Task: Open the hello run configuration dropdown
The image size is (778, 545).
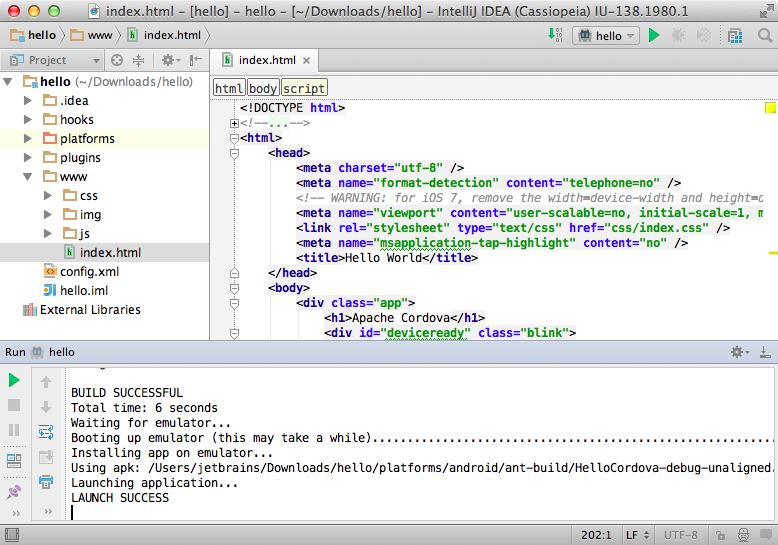Action: [x=606, y=36]
